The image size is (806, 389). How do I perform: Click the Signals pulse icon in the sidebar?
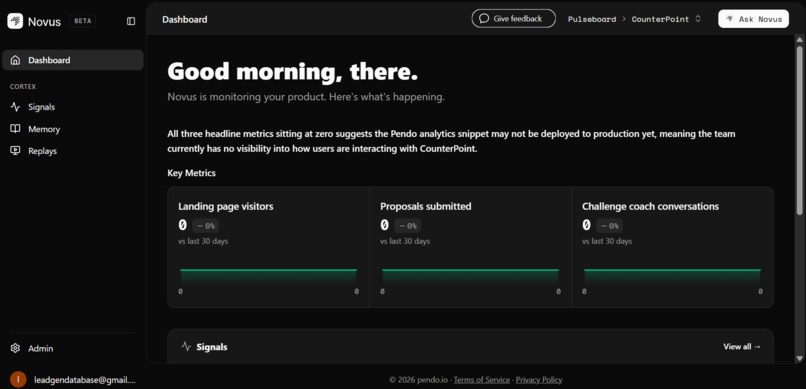15,107
